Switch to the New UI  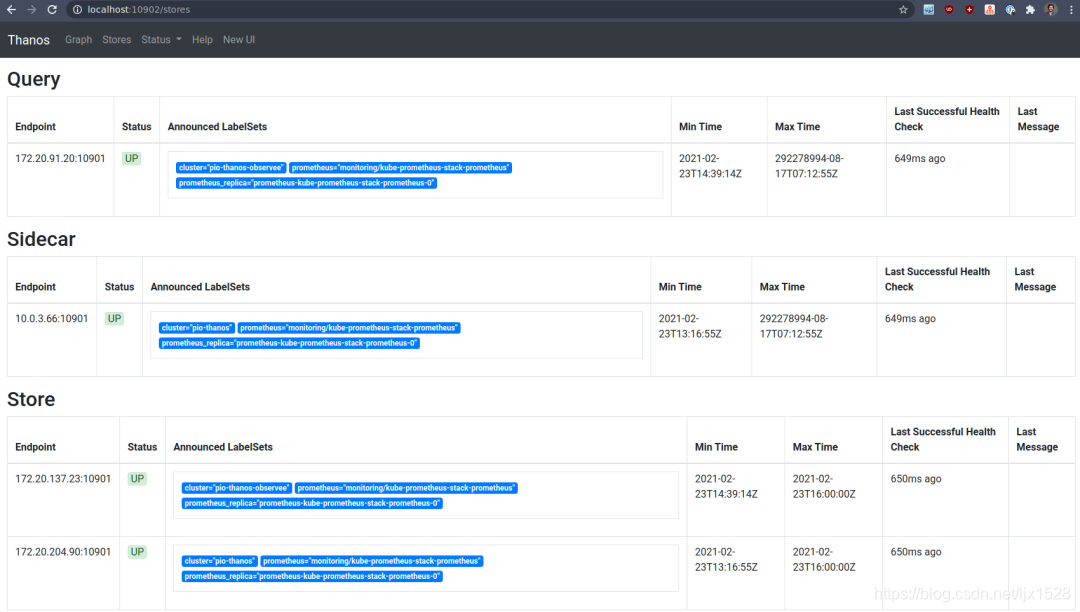pyautogui.click(x=239, y=40)
